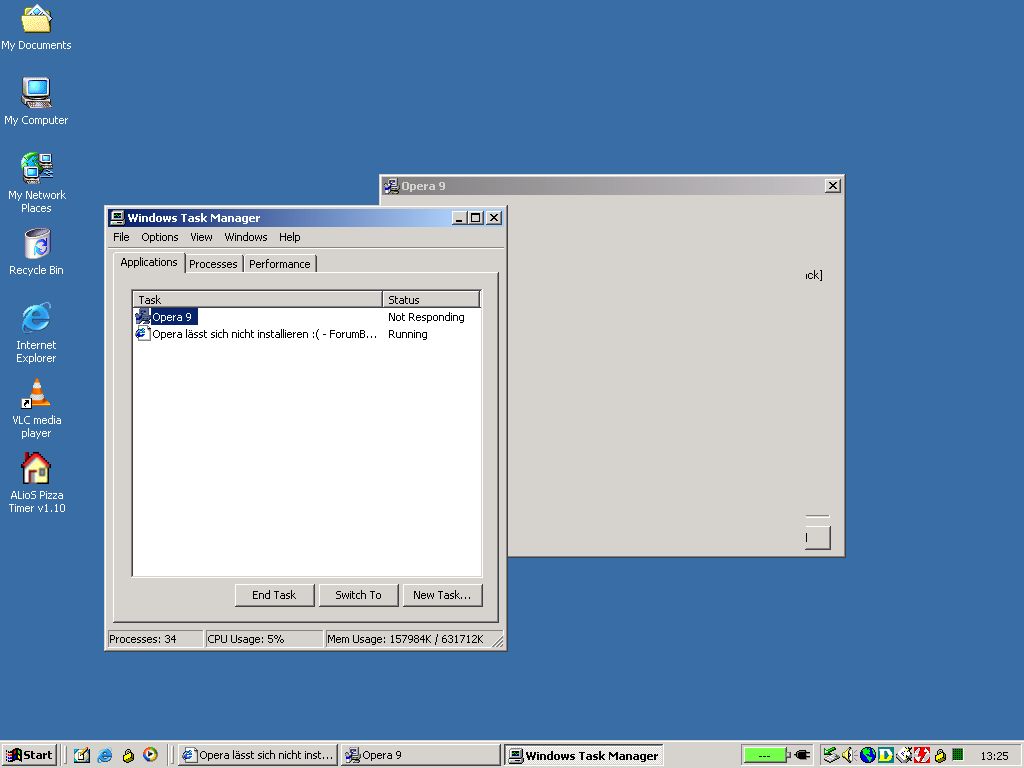The width and height of the screenshot is (1024, 768).
Task: Click the green battery meter in the taskbar
Action: (x=765, y=756)
